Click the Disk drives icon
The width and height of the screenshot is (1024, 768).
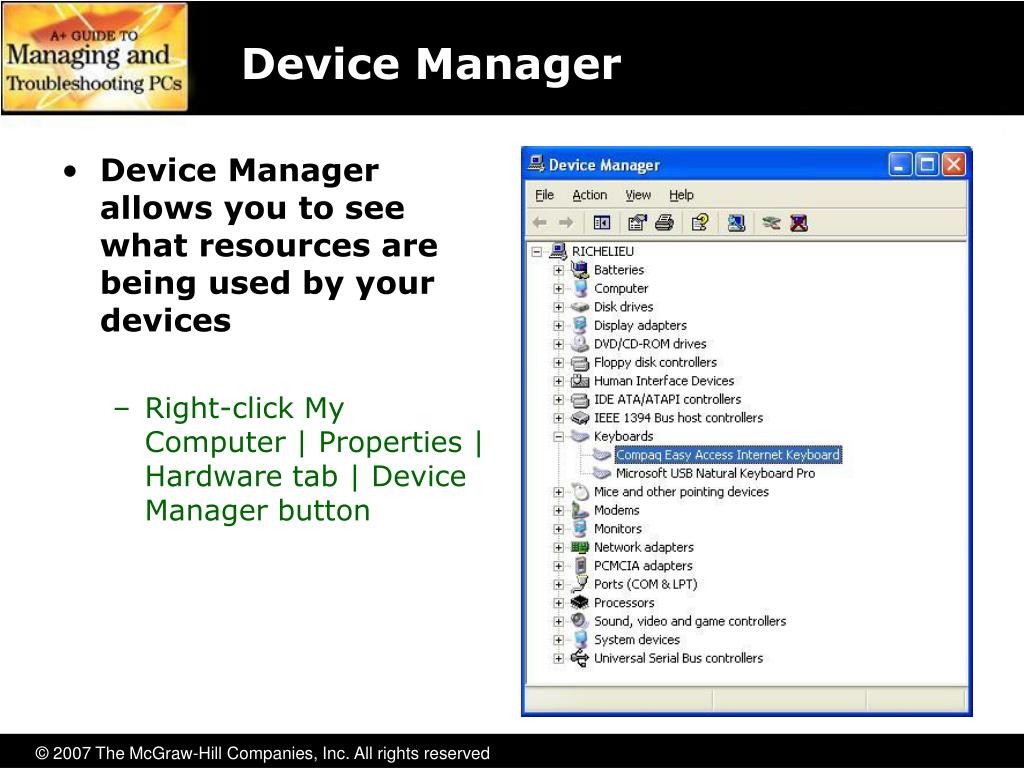pos(580,306)
